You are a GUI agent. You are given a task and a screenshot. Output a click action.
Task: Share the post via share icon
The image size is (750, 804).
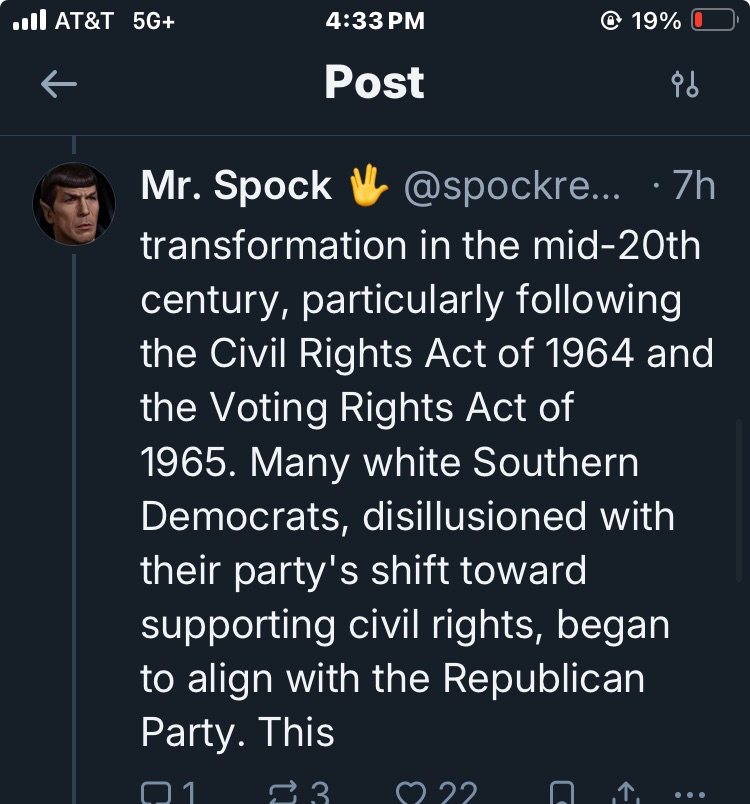coord(625,795)
